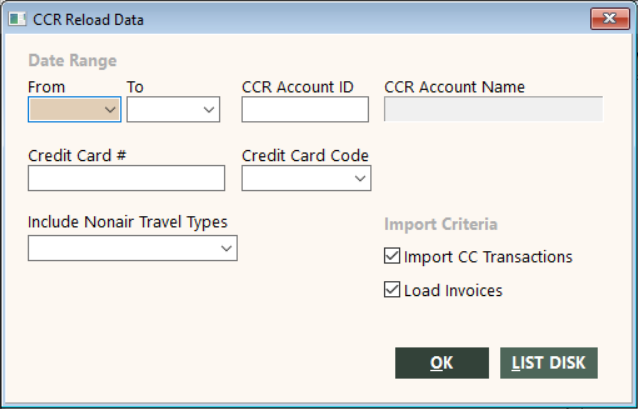Click the application icon in the title bar

(x=17, y=19)
